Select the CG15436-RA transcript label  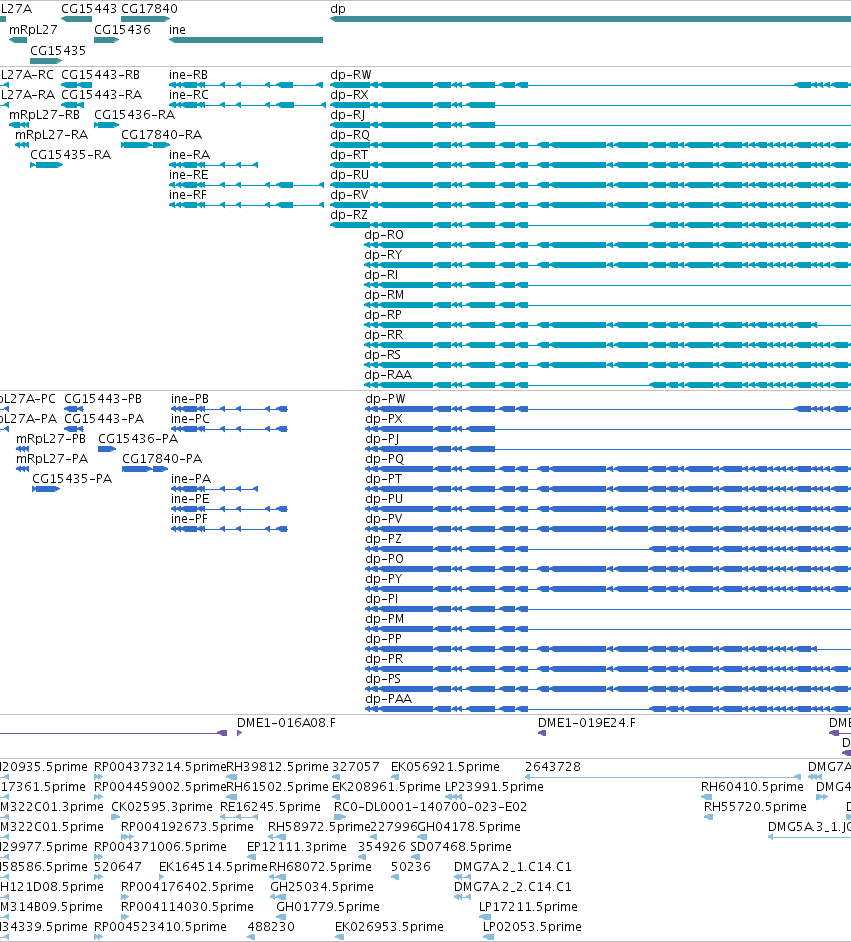(135, 115)
